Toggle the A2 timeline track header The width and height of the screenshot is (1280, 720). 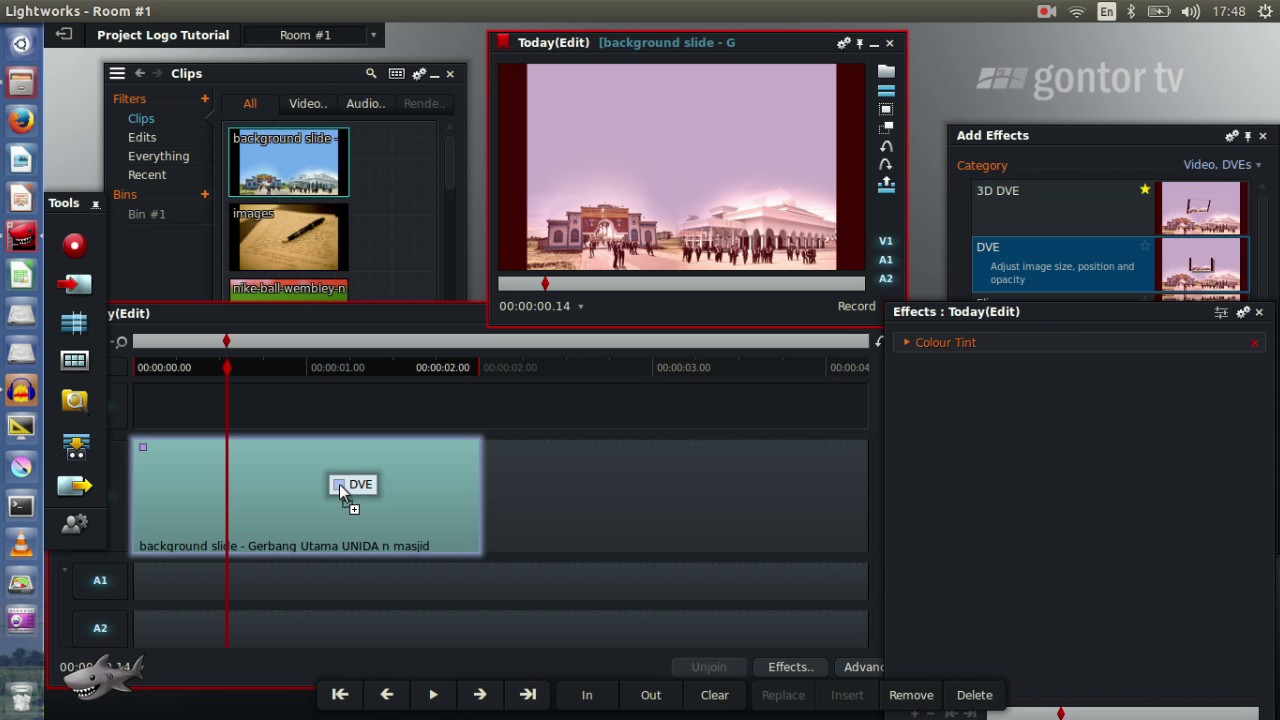(100, 628)
